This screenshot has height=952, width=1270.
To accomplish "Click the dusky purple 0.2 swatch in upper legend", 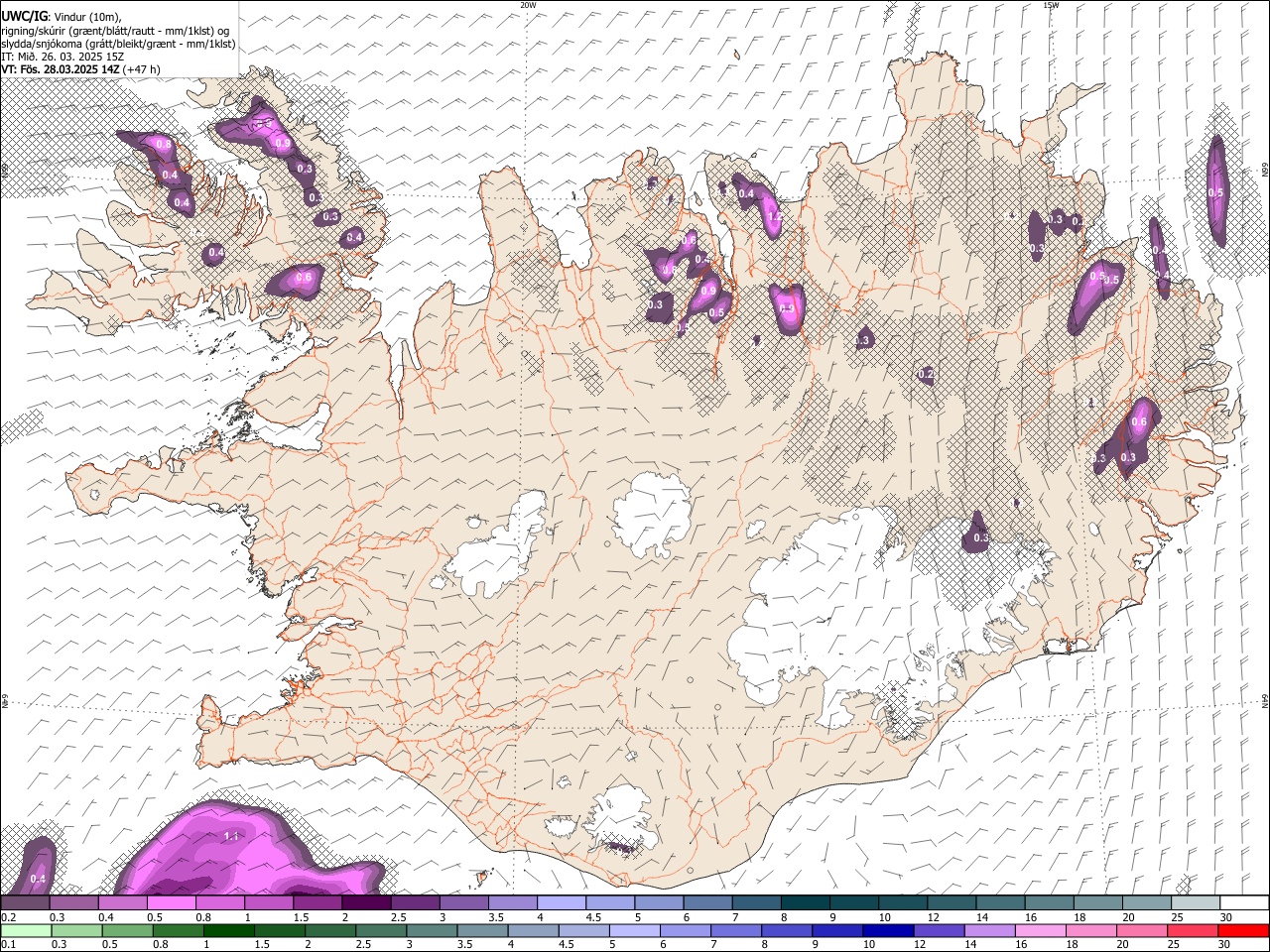I will [x=25, y=902].
